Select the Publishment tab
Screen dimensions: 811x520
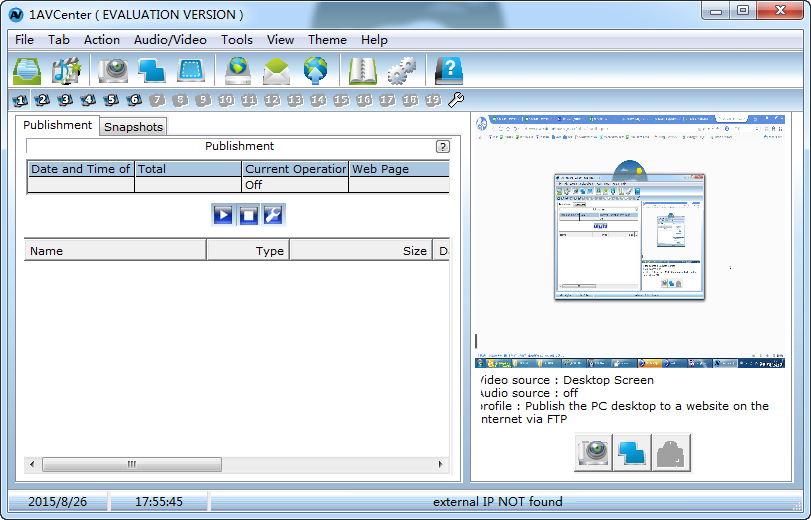click(x=57, y=125)
